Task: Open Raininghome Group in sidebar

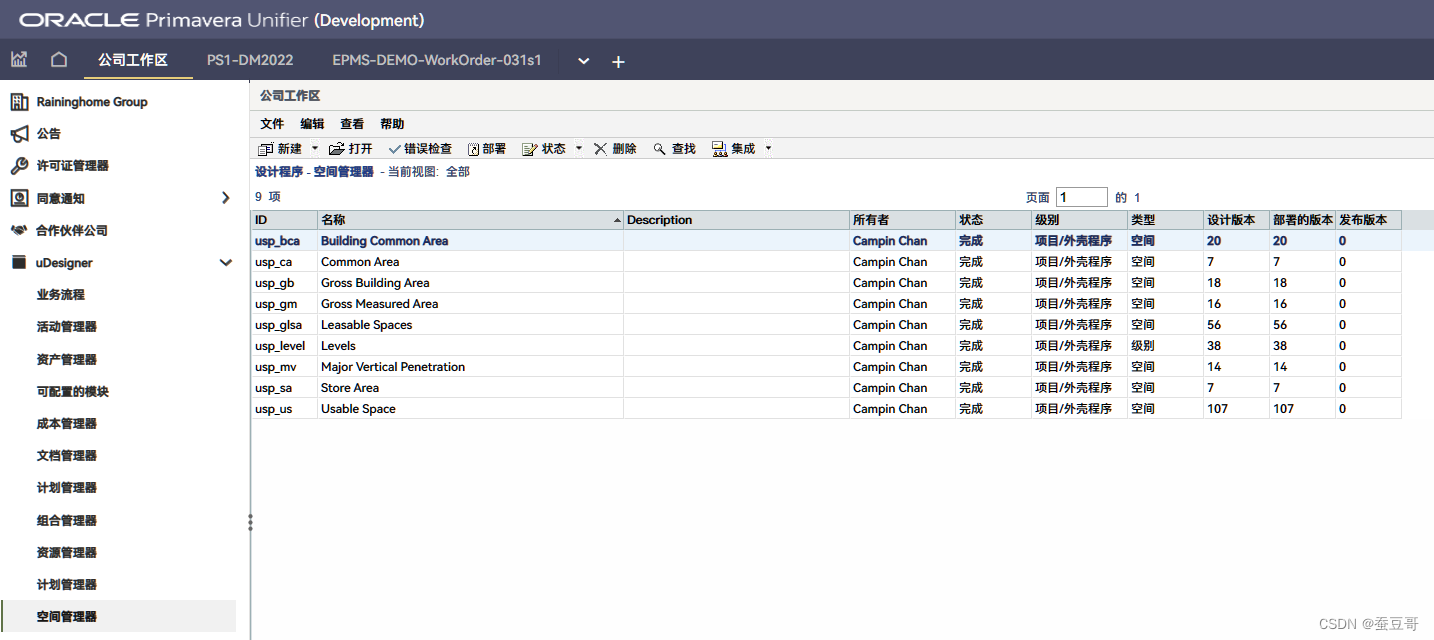Action: [x=92, y=102]
